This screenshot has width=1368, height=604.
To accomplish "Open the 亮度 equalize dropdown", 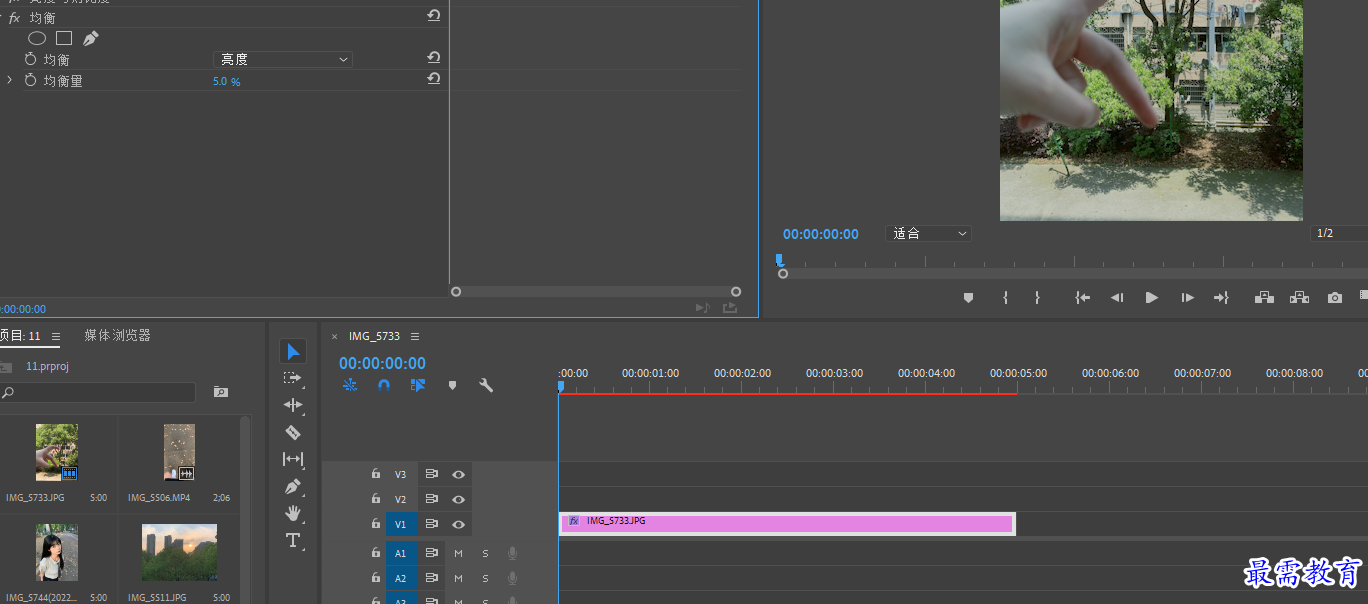I will pos(283,60).
